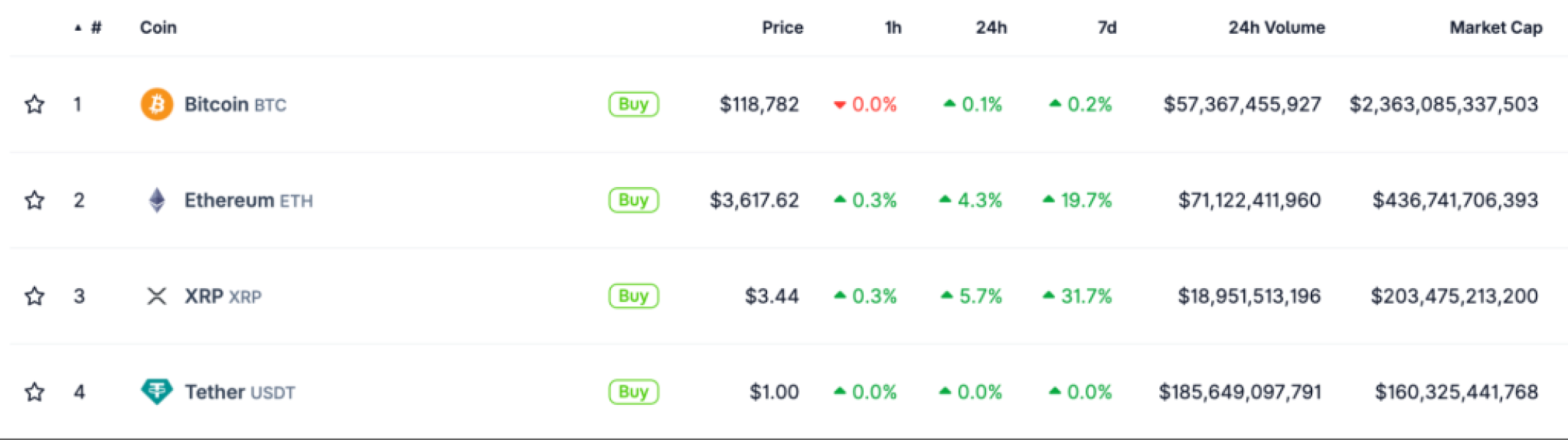Click the Tether logo icon
Image resolution: width=1568 pixels, height=440 pixels.
coord(156,392)
